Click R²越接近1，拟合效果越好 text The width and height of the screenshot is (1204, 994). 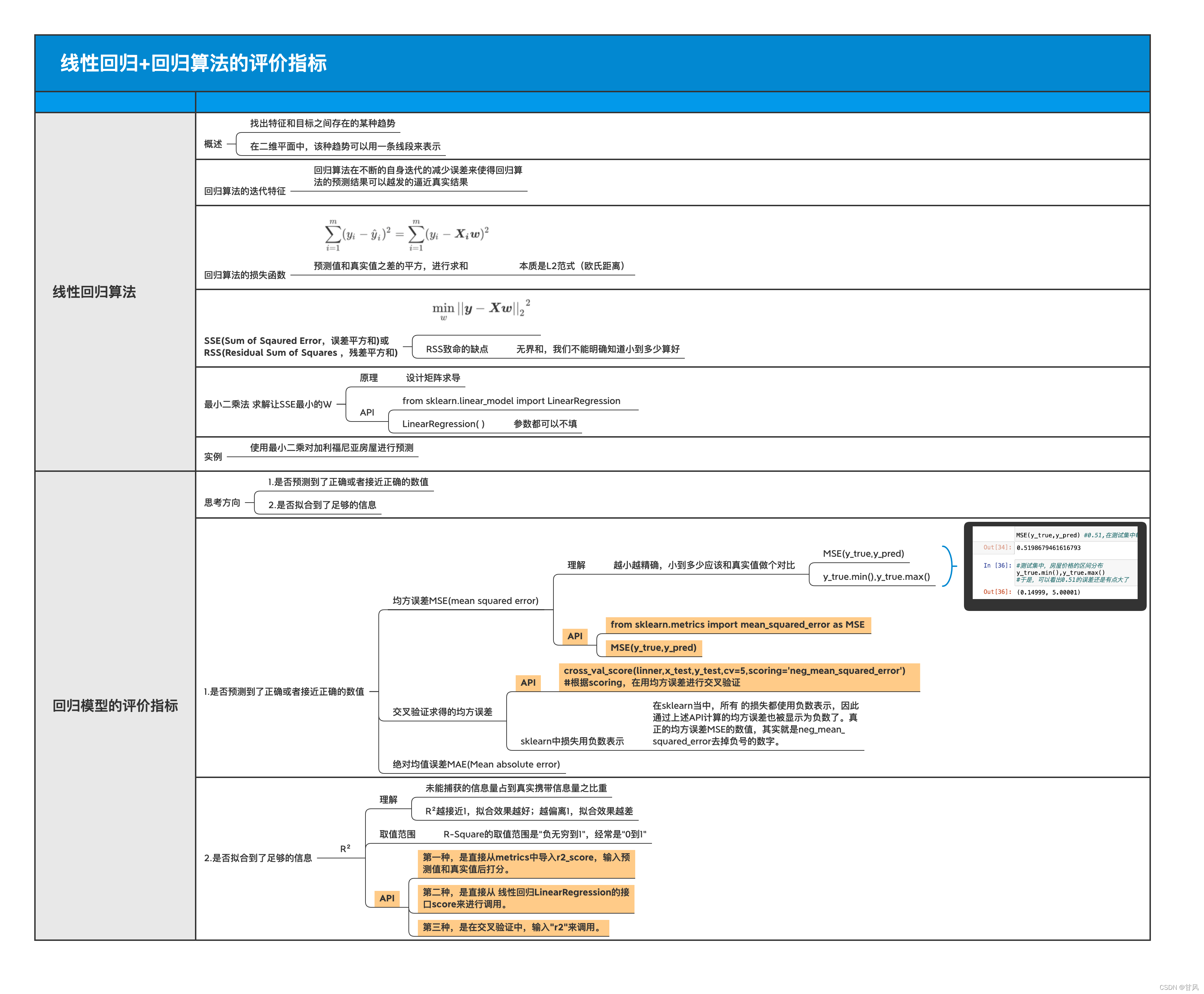point(529,811)
